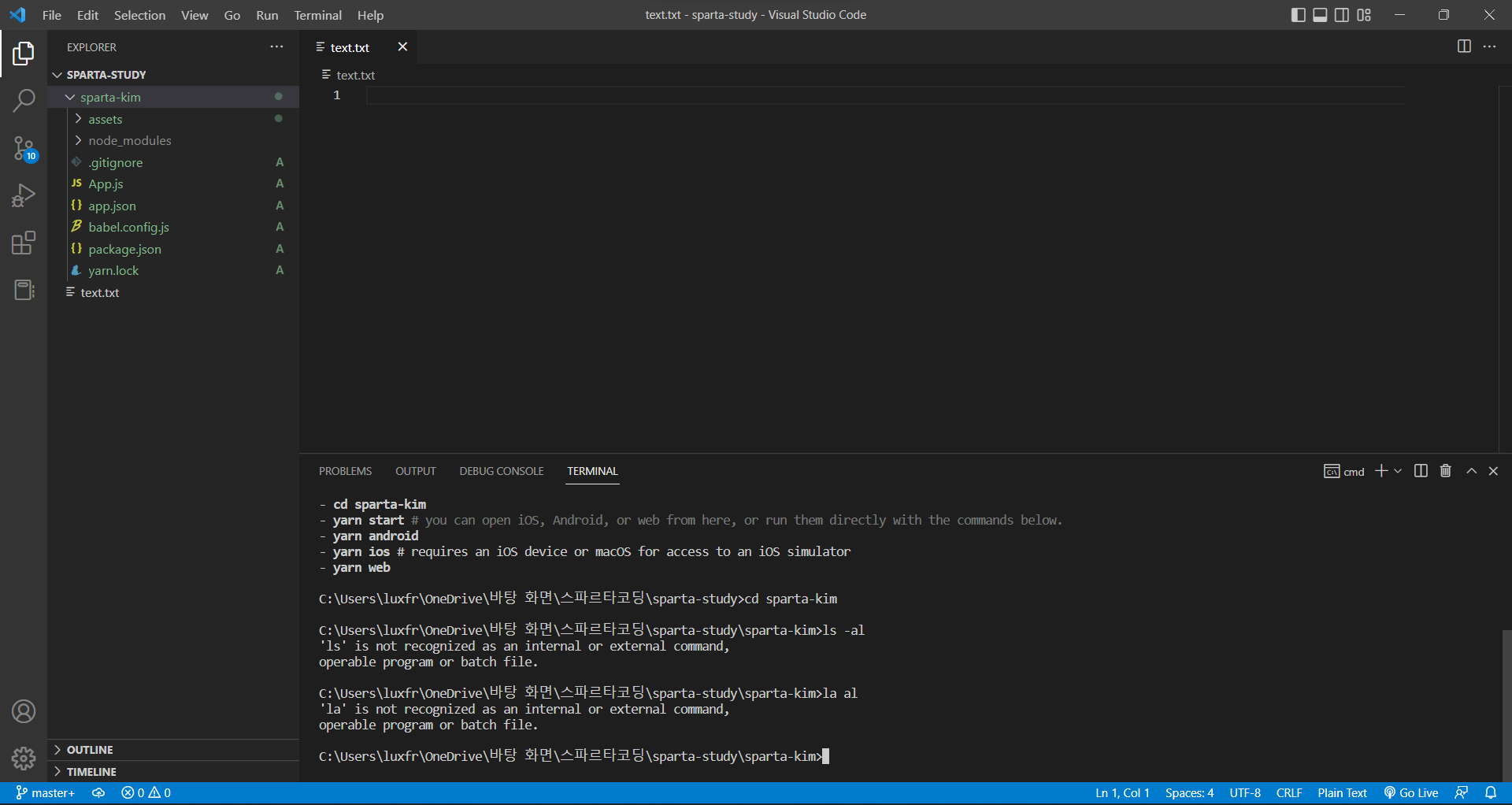Open the notebook icon view in activity bar

[24, 290]
